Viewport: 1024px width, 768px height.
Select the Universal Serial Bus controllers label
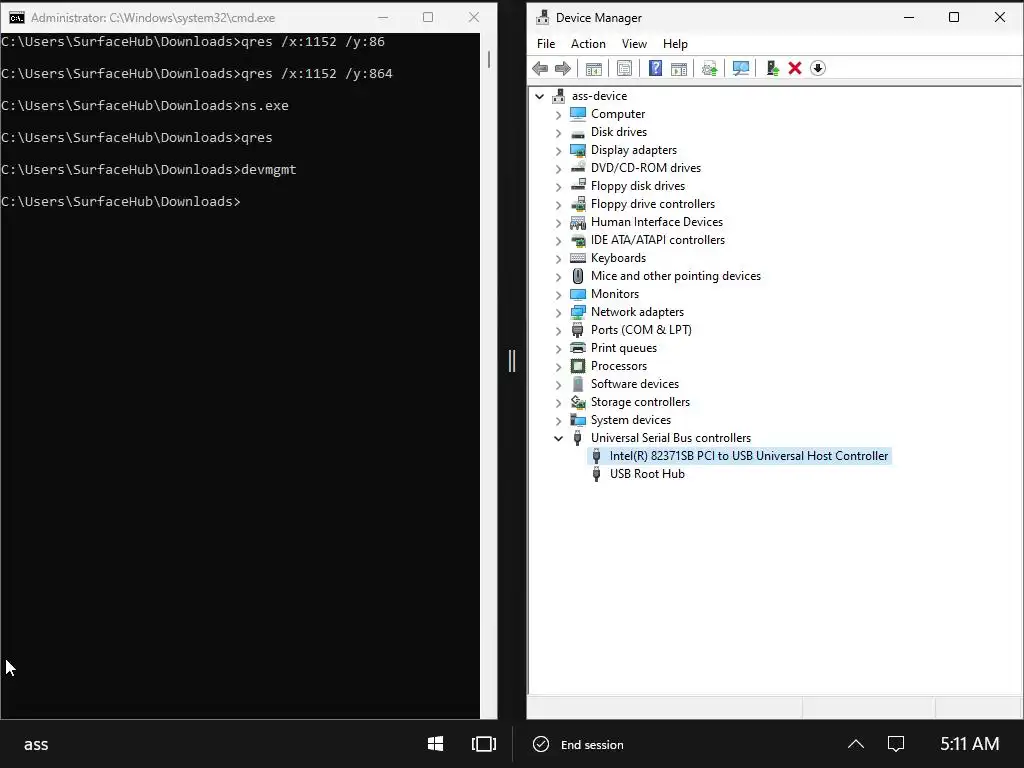(x=671, y=438)
